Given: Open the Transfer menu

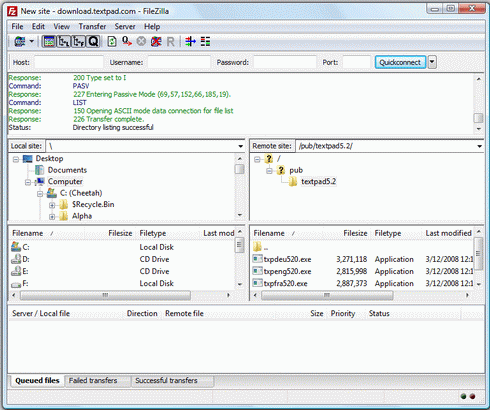Looking at the screenshot, I should [x=92, y=26].
